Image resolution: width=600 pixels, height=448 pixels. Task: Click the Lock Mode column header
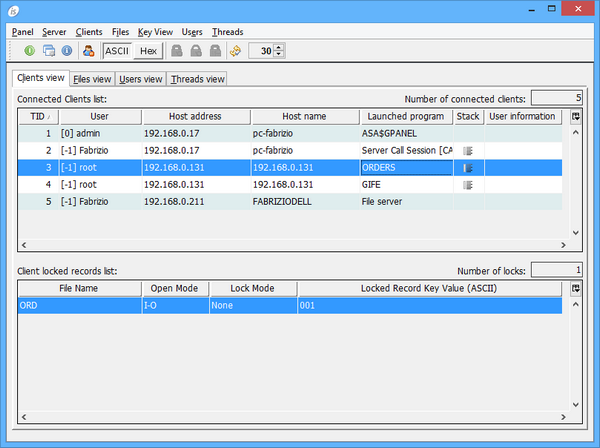click(x=252, y=289)
